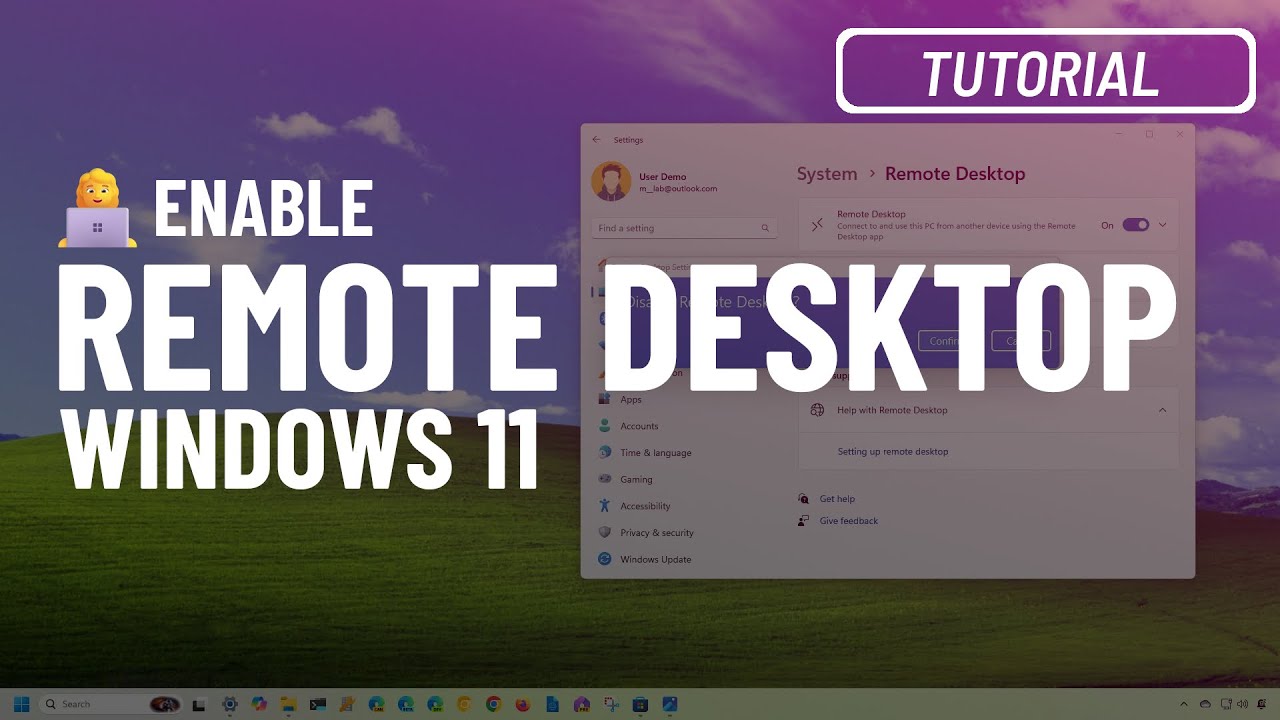Click the OneDrive cloud tray icon
Viewport: 1280px width, 720px height.
coord(1205,704)
